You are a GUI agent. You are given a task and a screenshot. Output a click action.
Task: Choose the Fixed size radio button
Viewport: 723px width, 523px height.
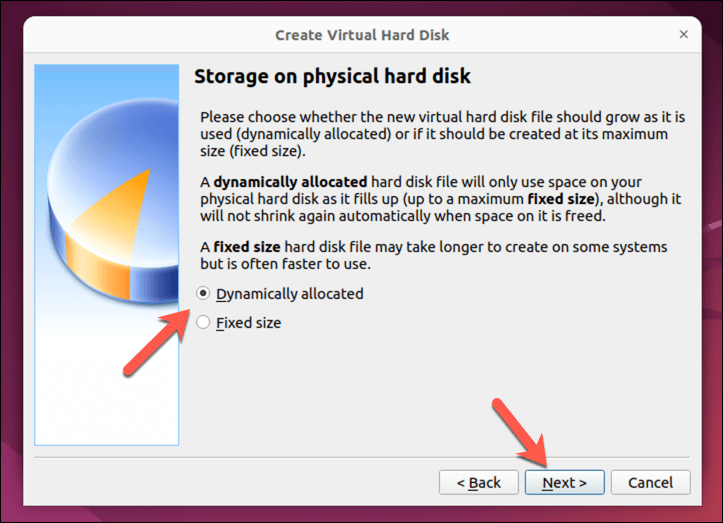204,323
